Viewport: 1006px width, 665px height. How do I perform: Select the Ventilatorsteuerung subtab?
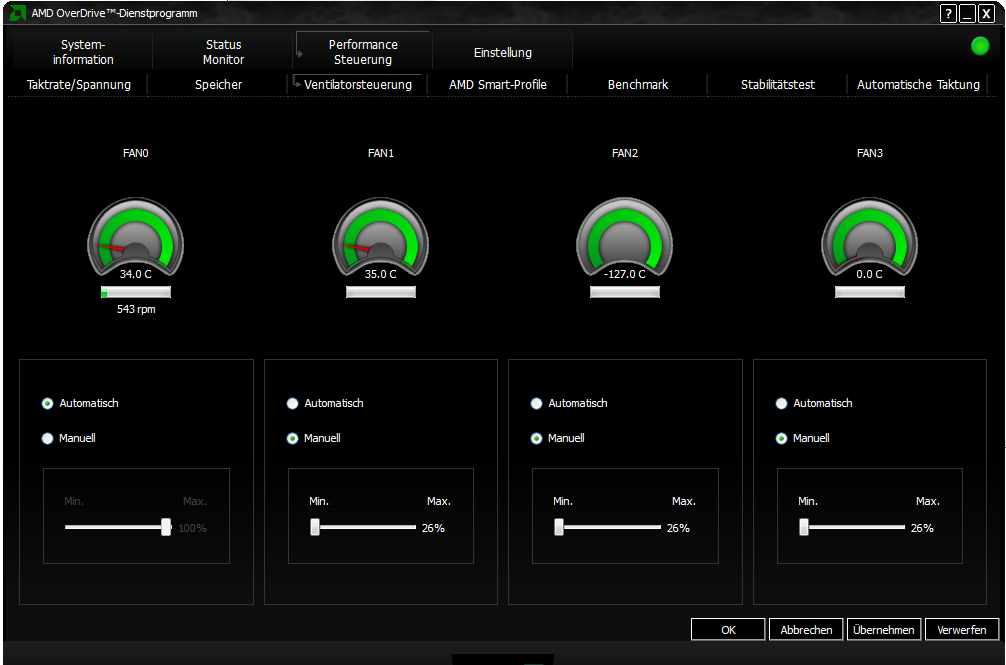point(358,85)
